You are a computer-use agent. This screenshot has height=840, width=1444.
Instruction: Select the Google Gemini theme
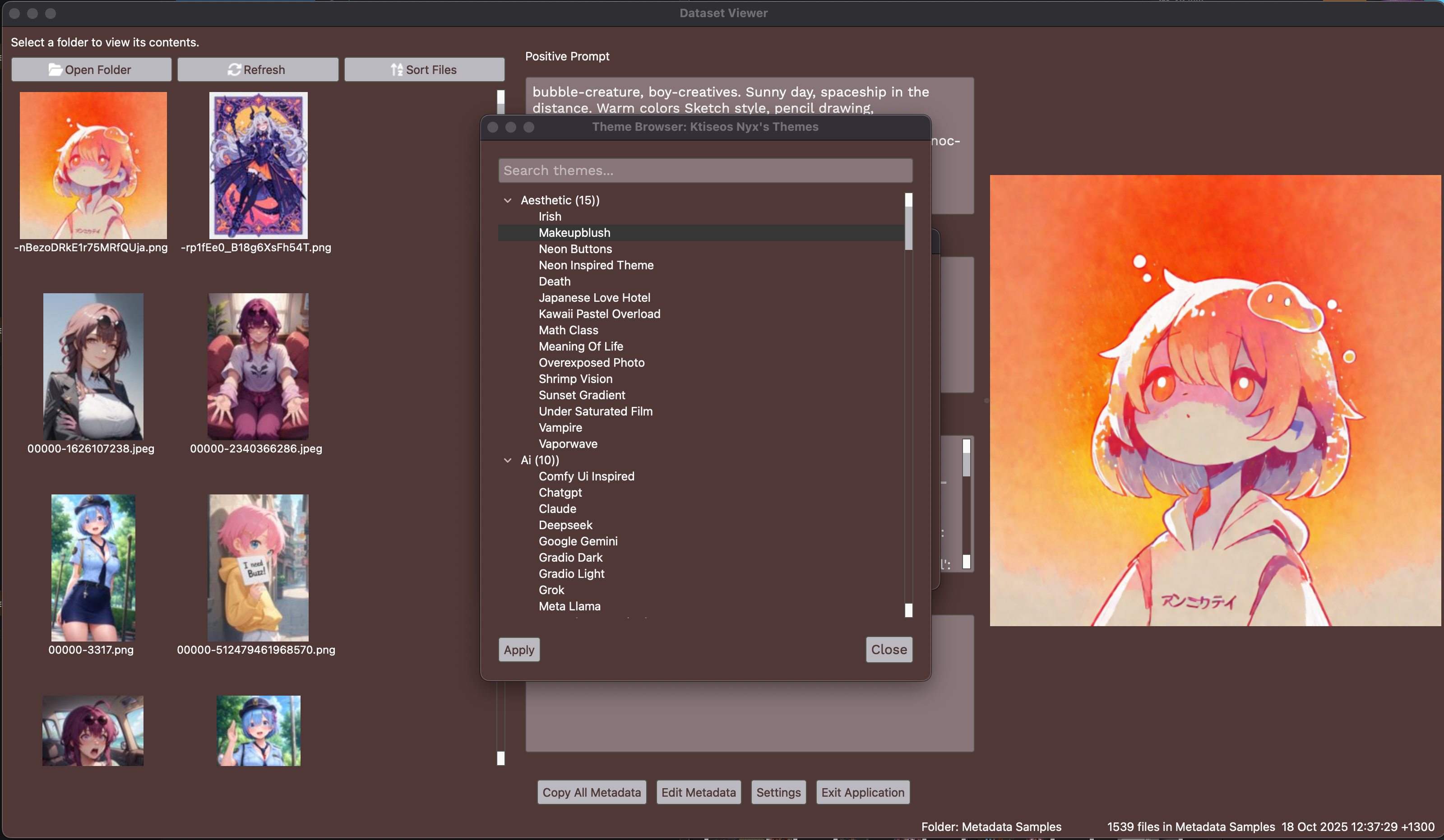pyautogui.click(x=578, y=541)
